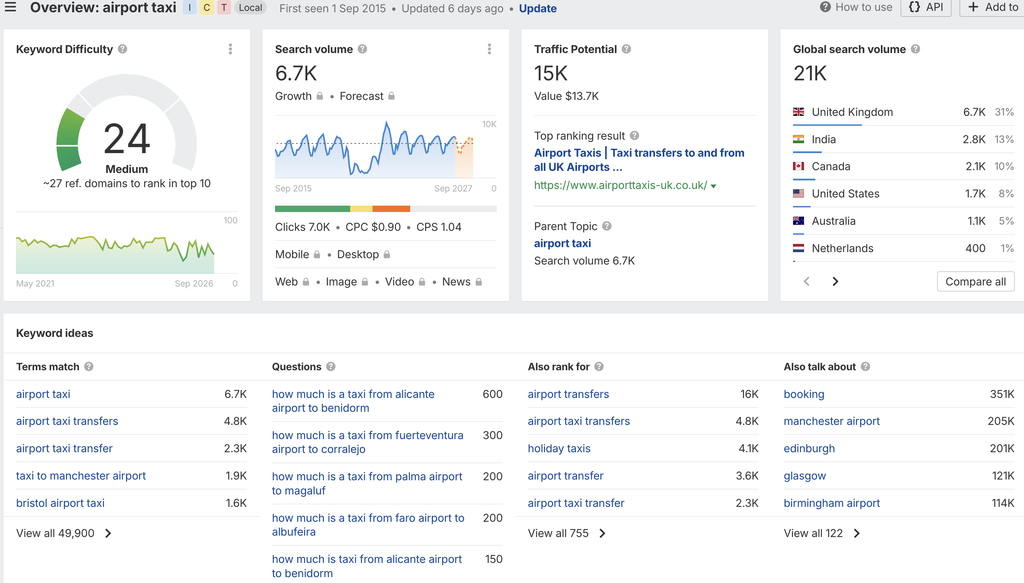1024x583 pixels.
Task: Click the Compare all button
Action: (x=976, y=281)
